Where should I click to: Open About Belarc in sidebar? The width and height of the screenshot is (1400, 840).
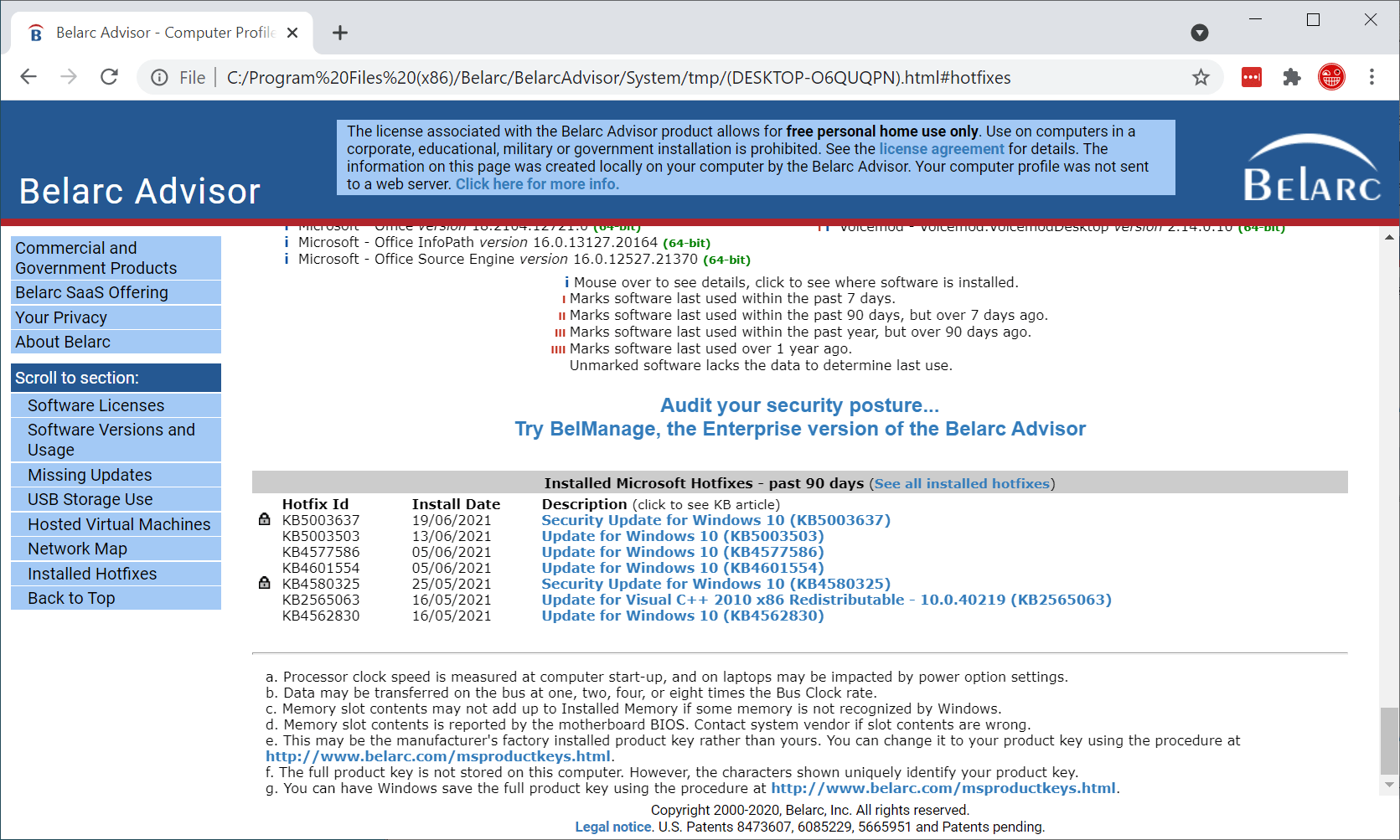coord(116,342)
